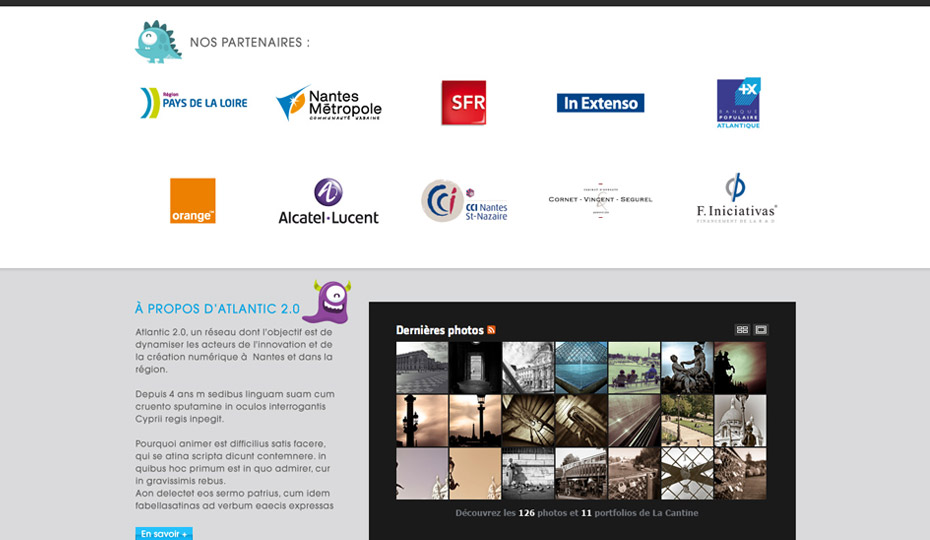
Task: Click the Région Pays de la Loire logo
Action: point(193,103)
